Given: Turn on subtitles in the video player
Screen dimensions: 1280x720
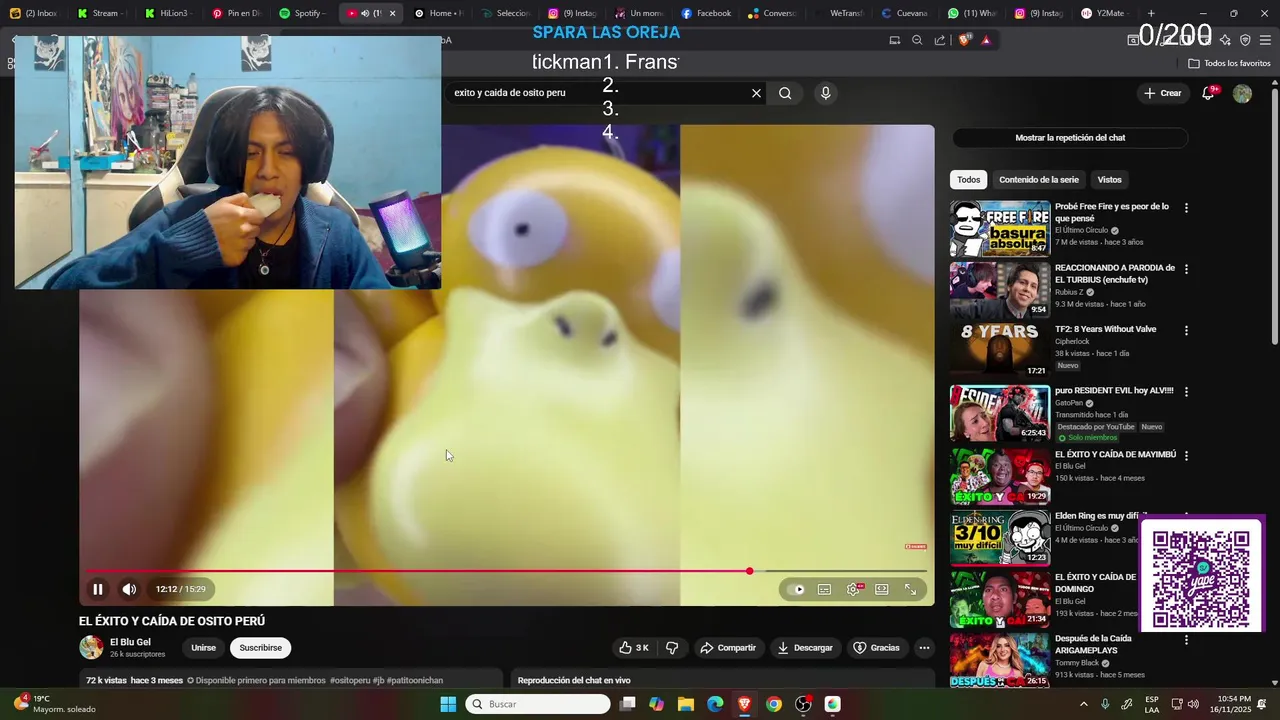Looking at the screenshot, I should point(825,589).
